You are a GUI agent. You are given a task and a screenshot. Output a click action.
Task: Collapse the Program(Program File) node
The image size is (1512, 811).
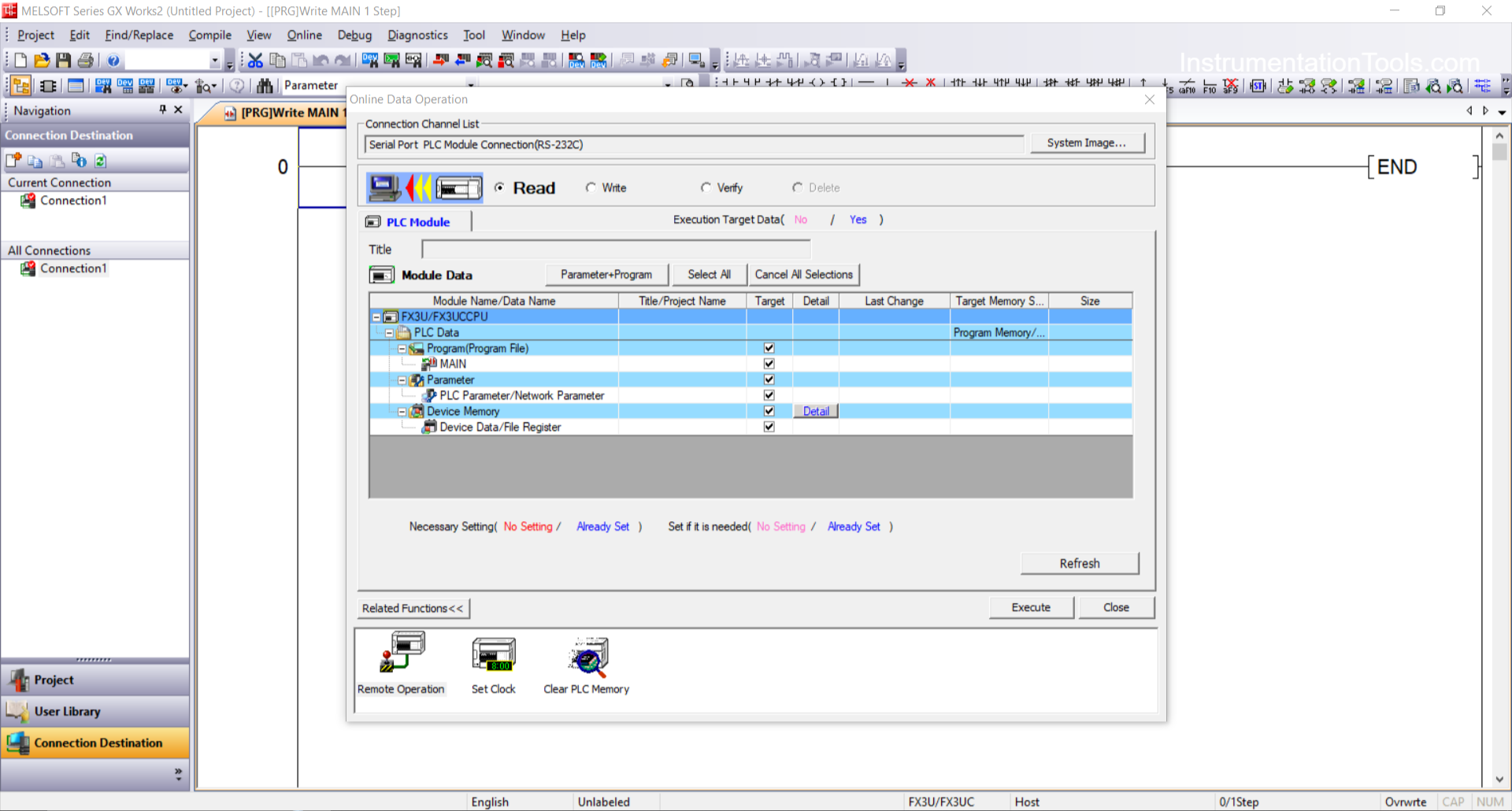(x=402, y=348)
